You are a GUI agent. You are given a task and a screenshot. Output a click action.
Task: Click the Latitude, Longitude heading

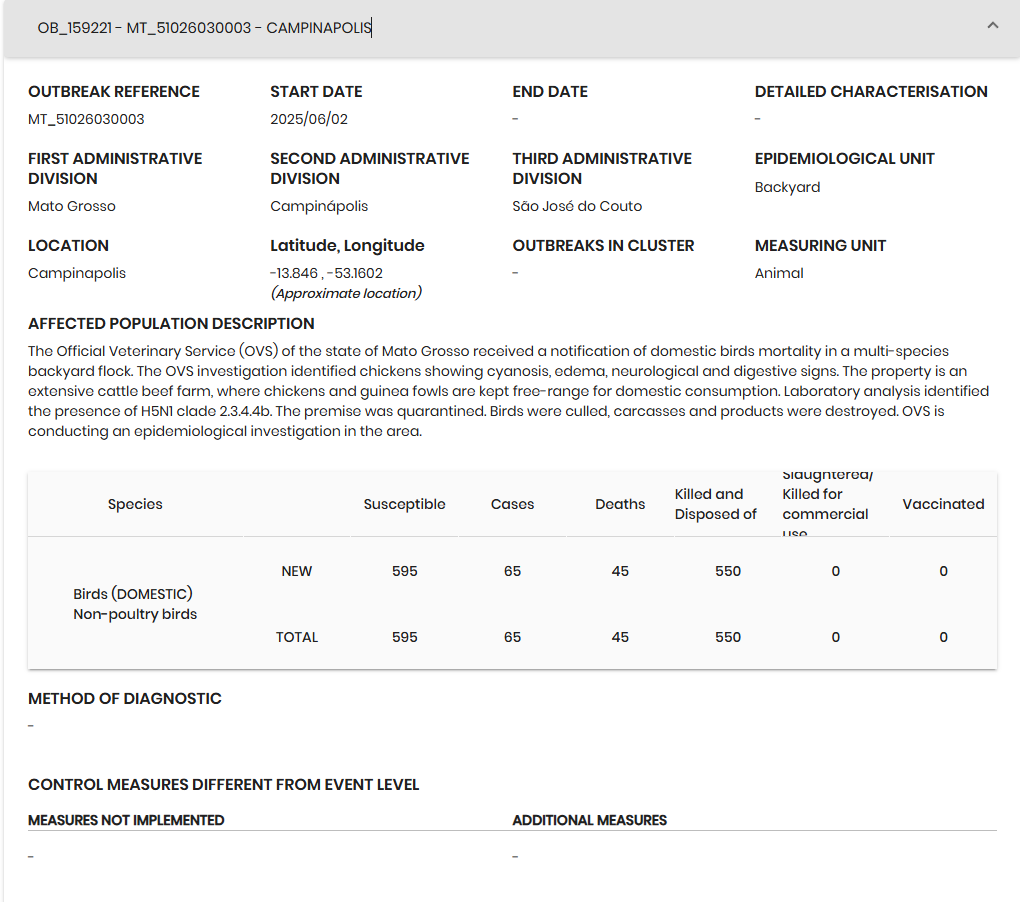coord(347,246)
